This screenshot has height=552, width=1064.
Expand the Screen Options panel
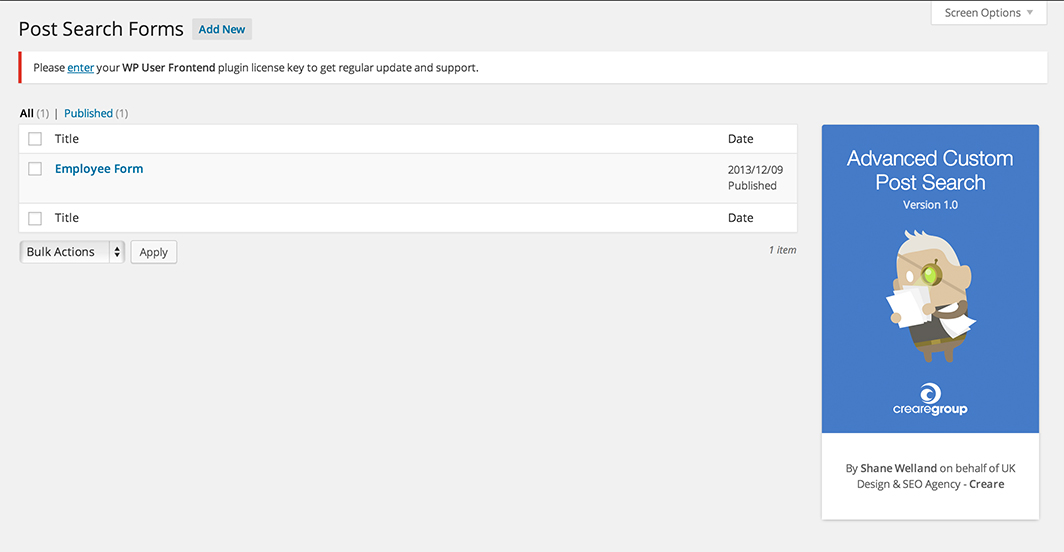pos(989,13)
